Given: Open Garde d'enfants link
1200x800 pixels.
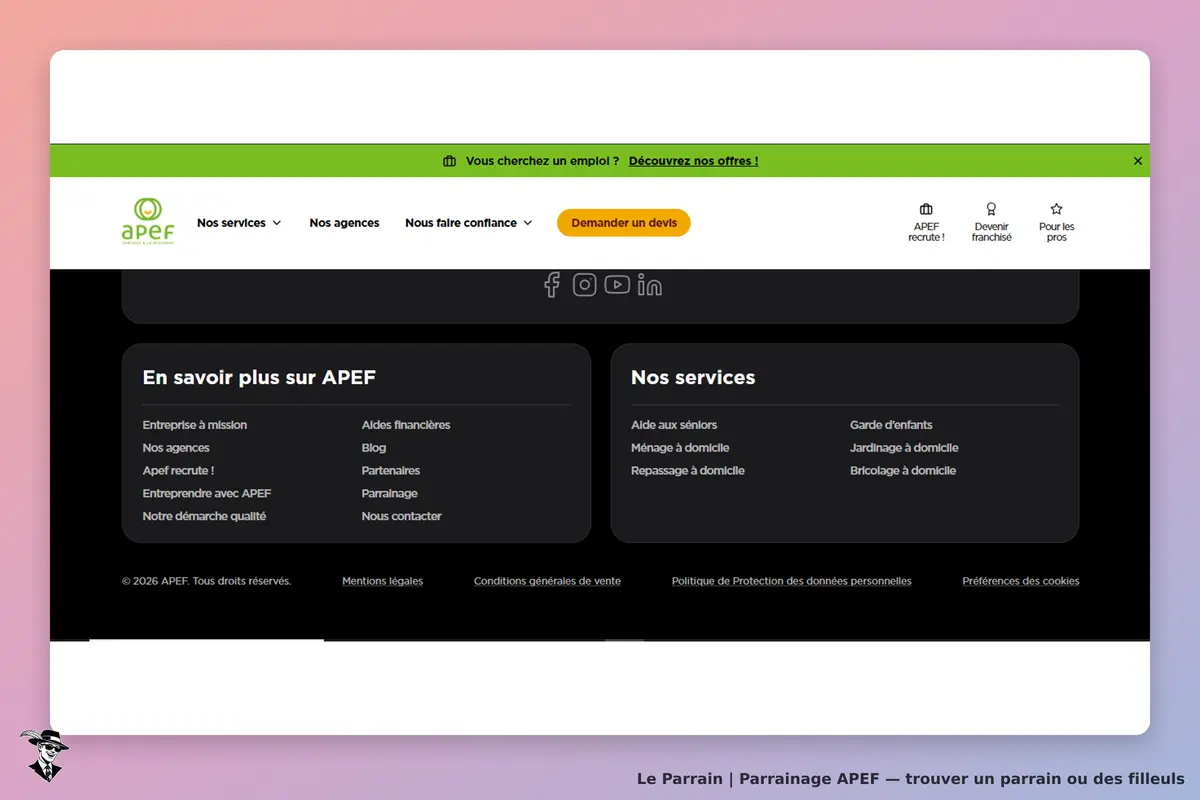Looking at the screenshot, I should pos(891,425).
